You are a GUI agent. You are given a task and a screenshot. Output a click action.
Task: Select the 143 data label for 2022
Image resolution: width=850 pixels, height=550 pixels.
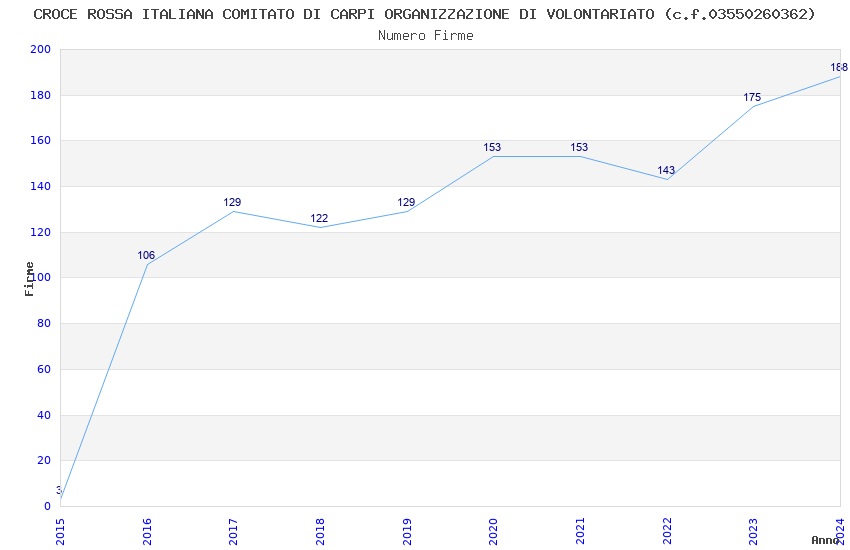coord(666,170)
